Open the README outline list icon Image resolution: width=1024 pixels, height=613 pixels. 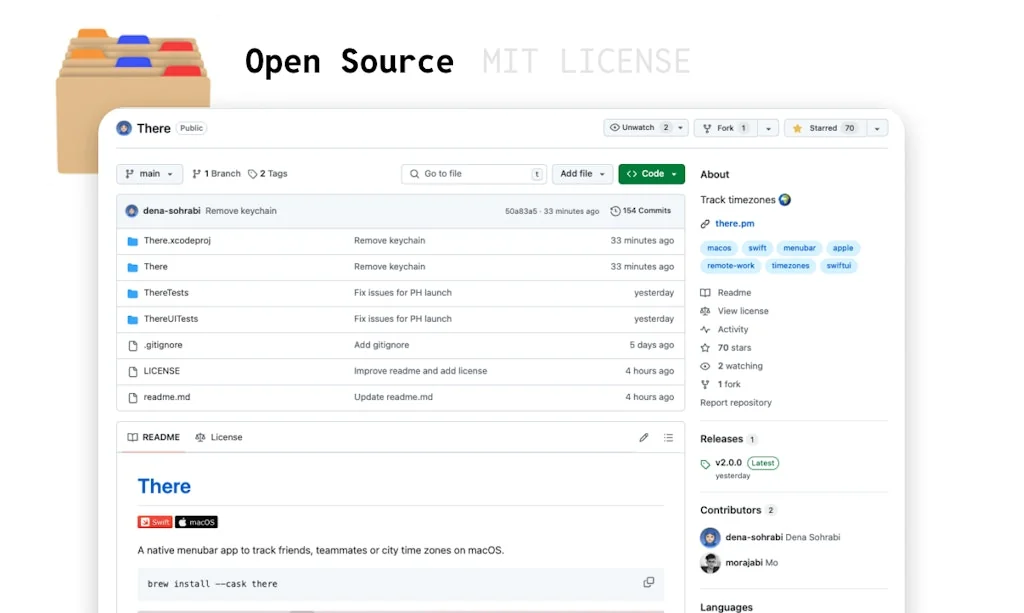[669, 438]
